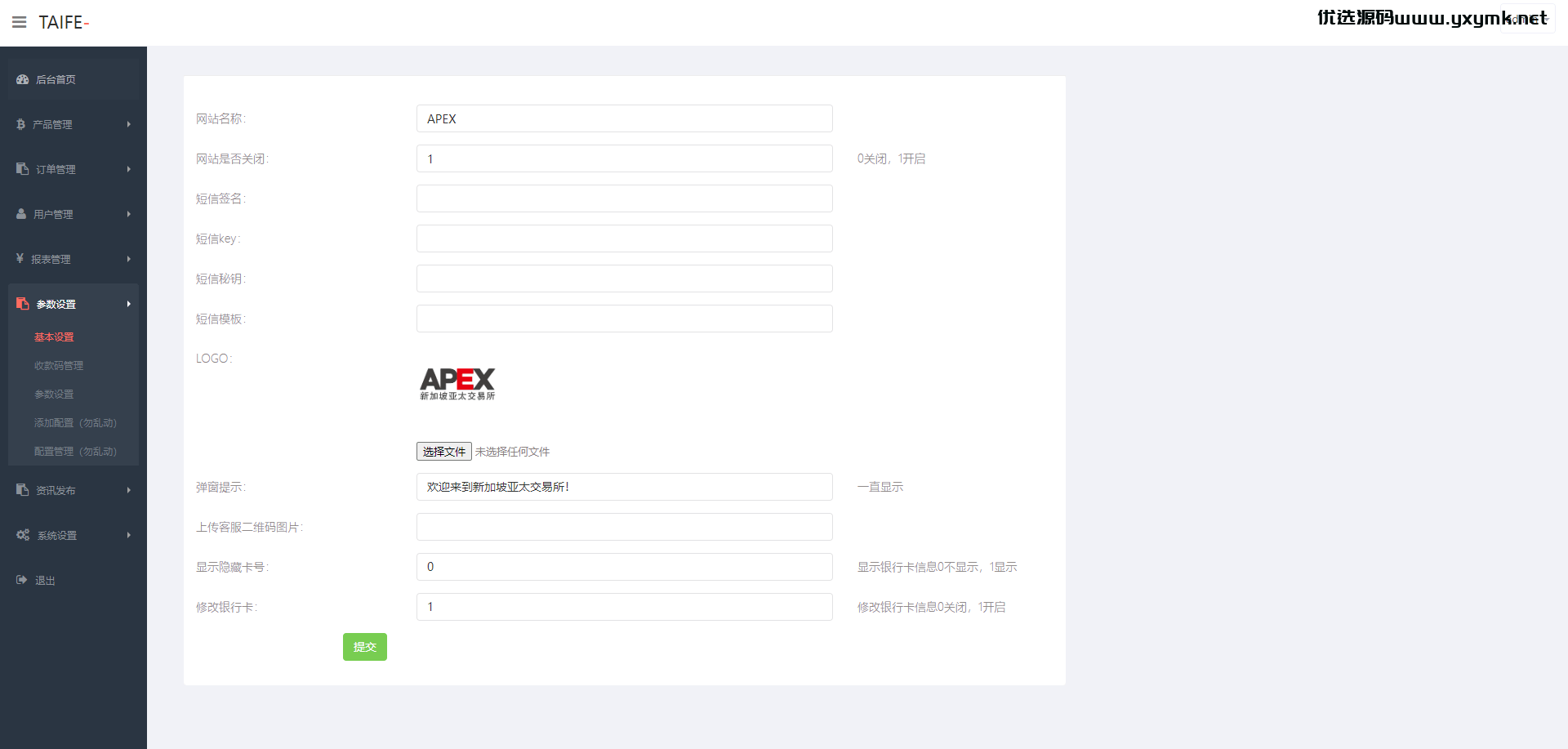Expand the 订单管理 menu arrow

129,169
